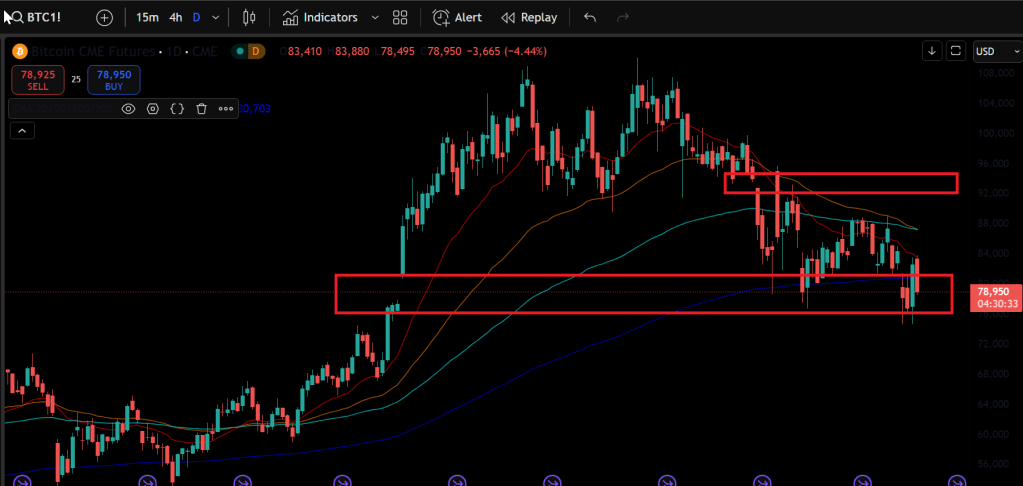The height and width of the screenshot is (486, 1023).
Task: Switch to the 4h timeframe
Action: click(175, 17)
